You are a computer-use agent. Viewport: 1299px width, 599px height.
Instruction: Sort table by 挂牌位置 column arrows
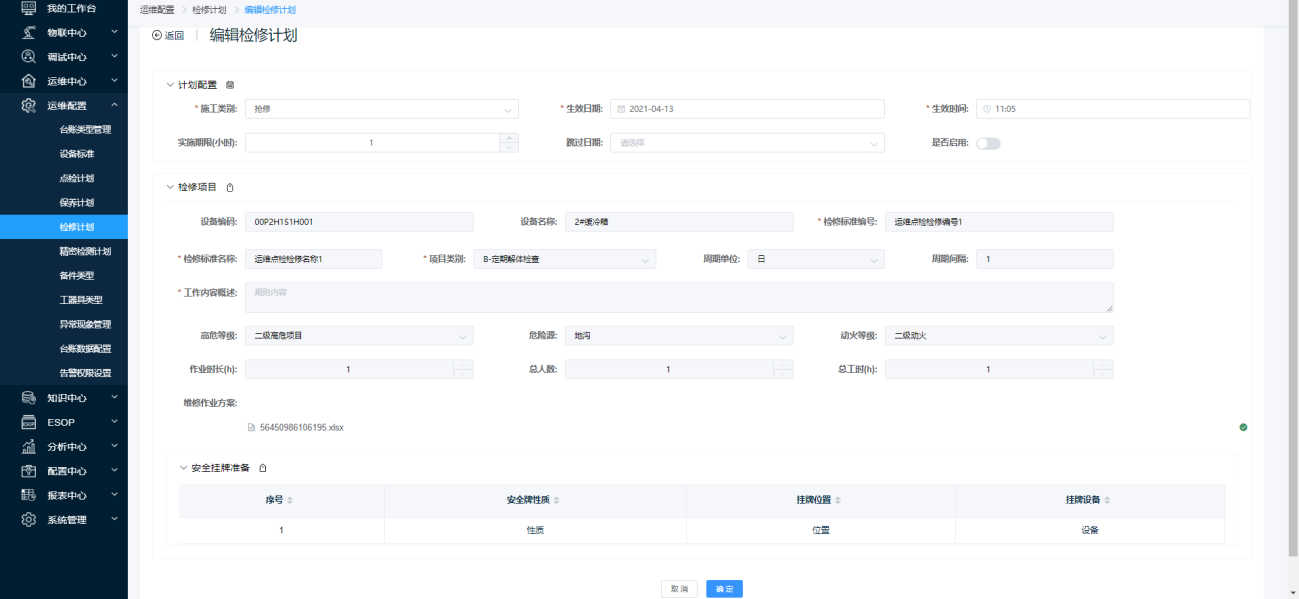coord(838,500)
